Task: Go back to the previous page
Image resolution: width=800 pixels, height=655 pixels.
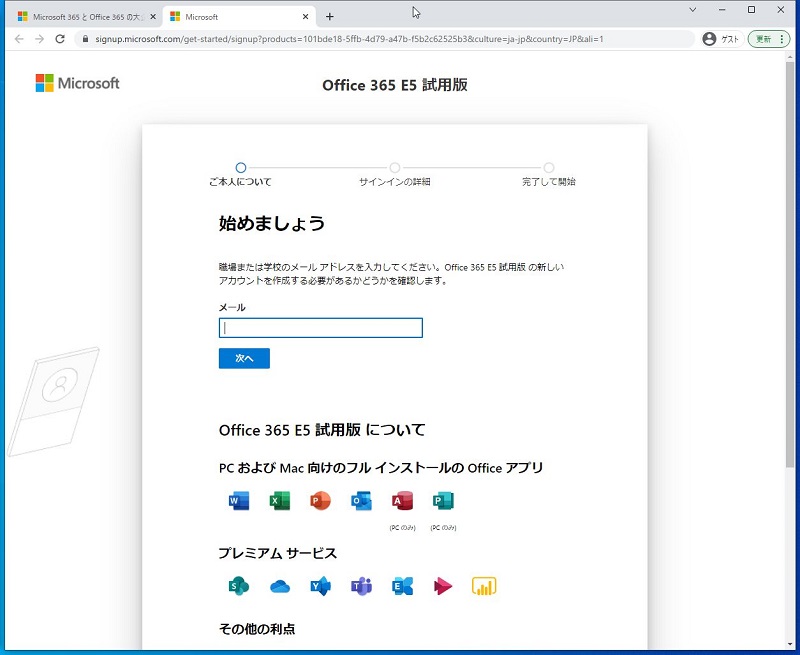Action: coord(19,39)
